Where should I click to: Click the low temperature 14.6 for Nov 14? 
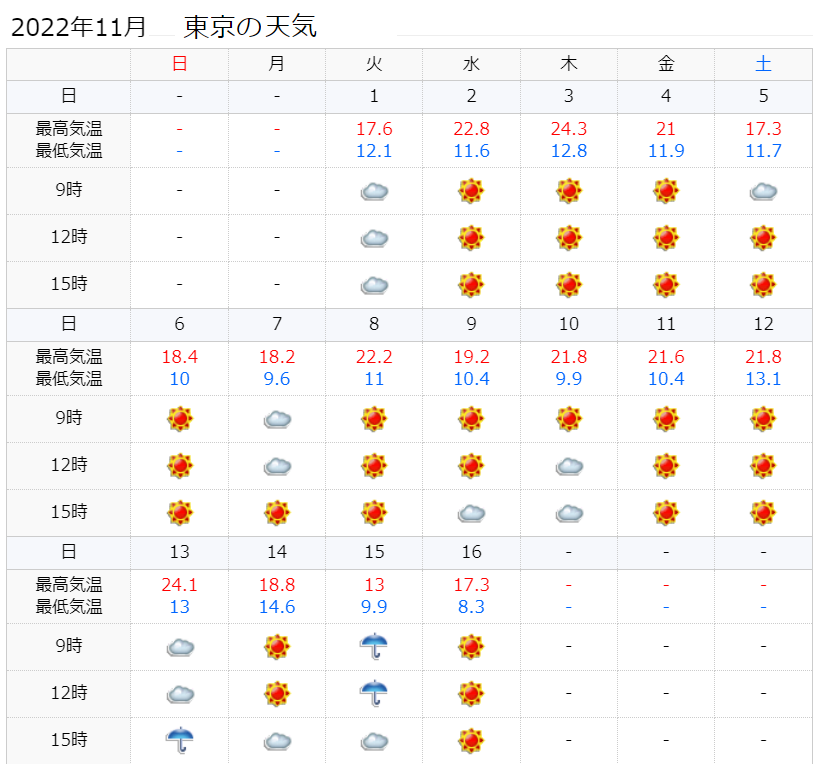point(277,607)
